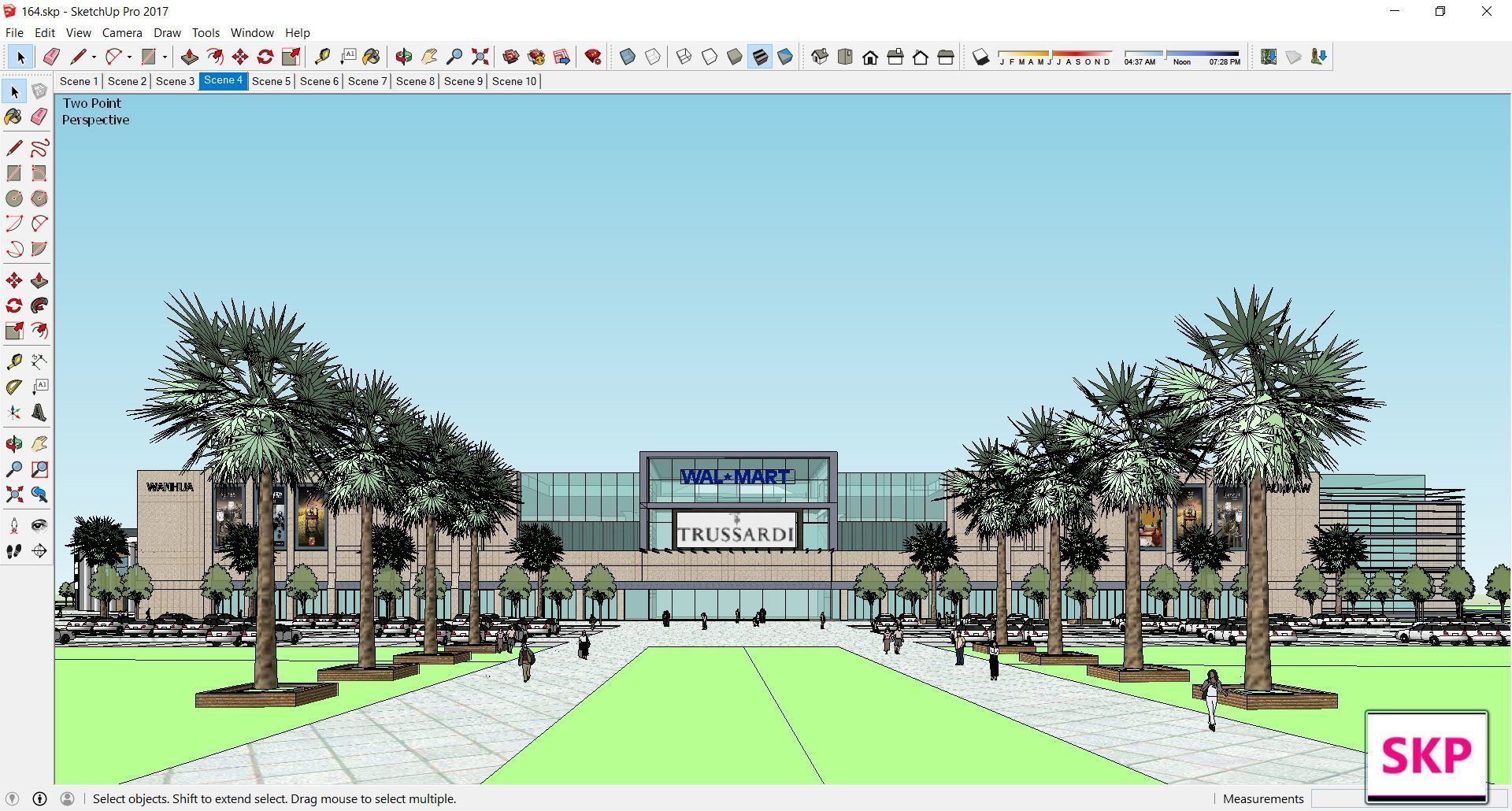
Task: Toggle Back Edges style
Action: coord(653,57)
